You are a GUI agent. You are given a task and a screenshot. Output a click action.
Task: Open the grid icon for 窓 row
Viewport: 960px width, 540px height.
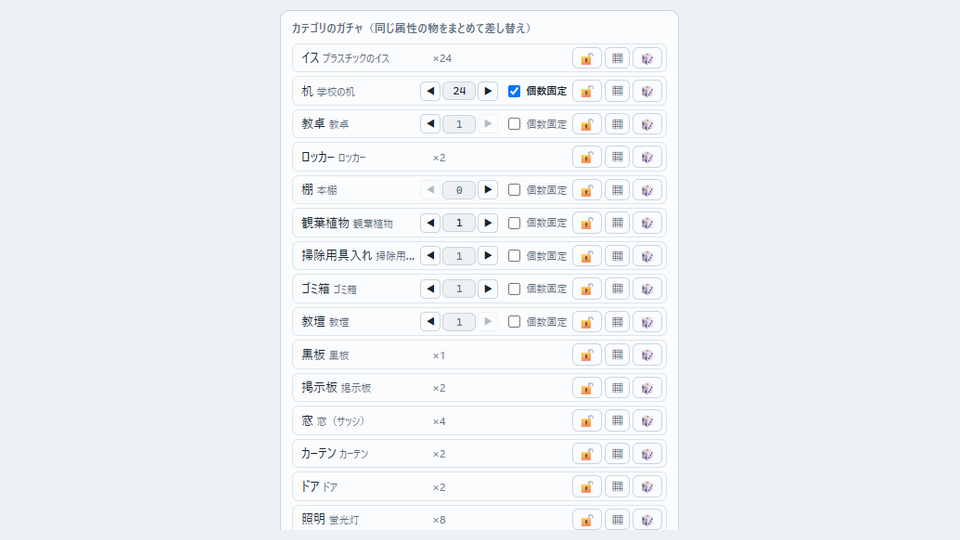click(617, 421)
